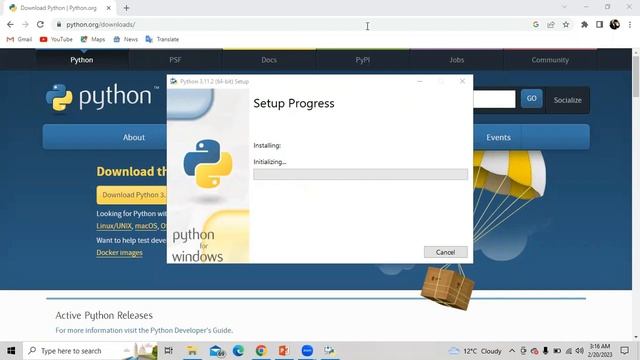Open the Translate bookmark
Screen dimensions: 640x360
coord(162,39)
